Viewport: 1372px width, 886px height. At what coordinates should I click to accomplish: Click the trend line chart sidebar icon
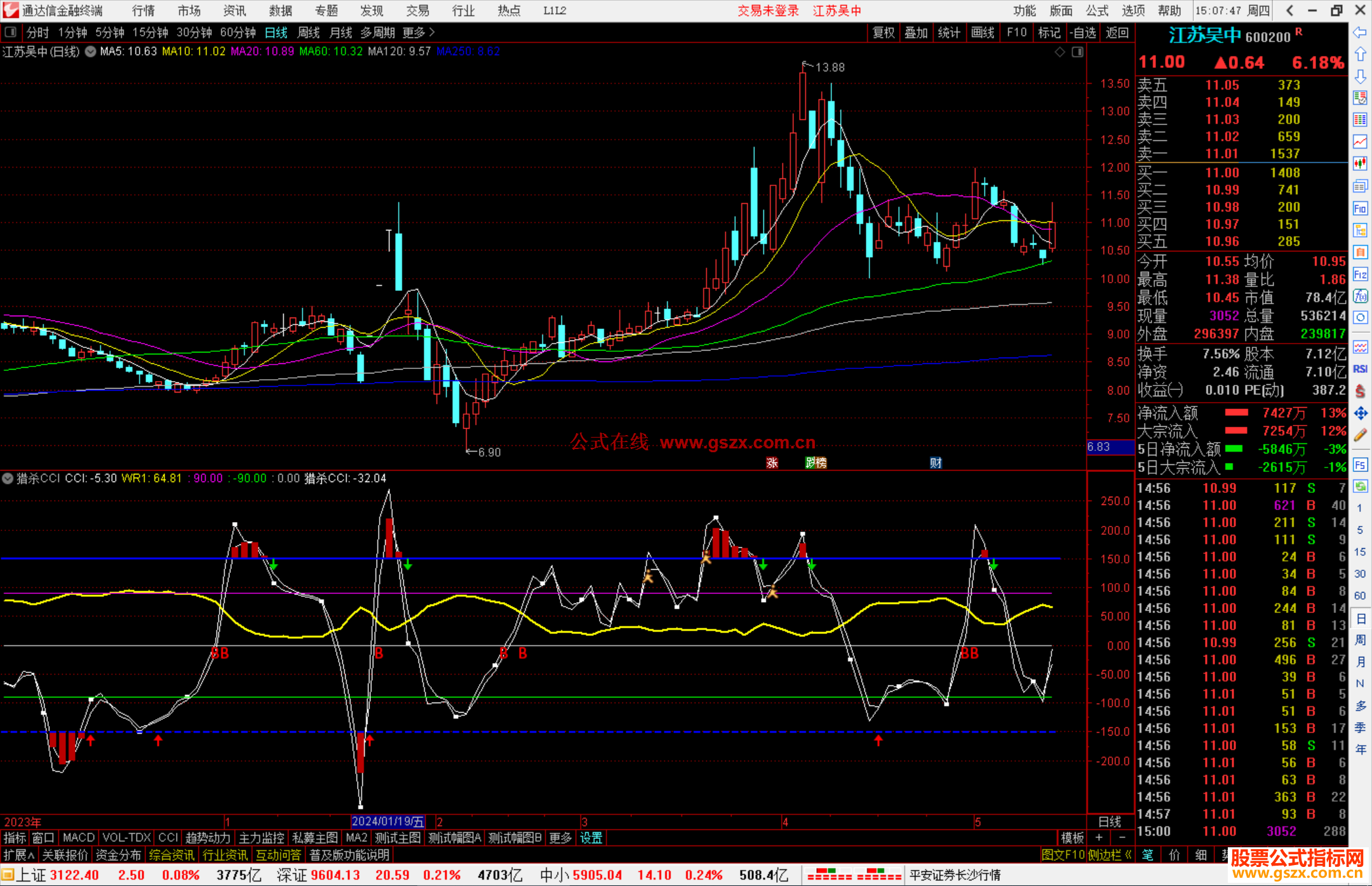pyautogui.click(x=1360, y=141)
